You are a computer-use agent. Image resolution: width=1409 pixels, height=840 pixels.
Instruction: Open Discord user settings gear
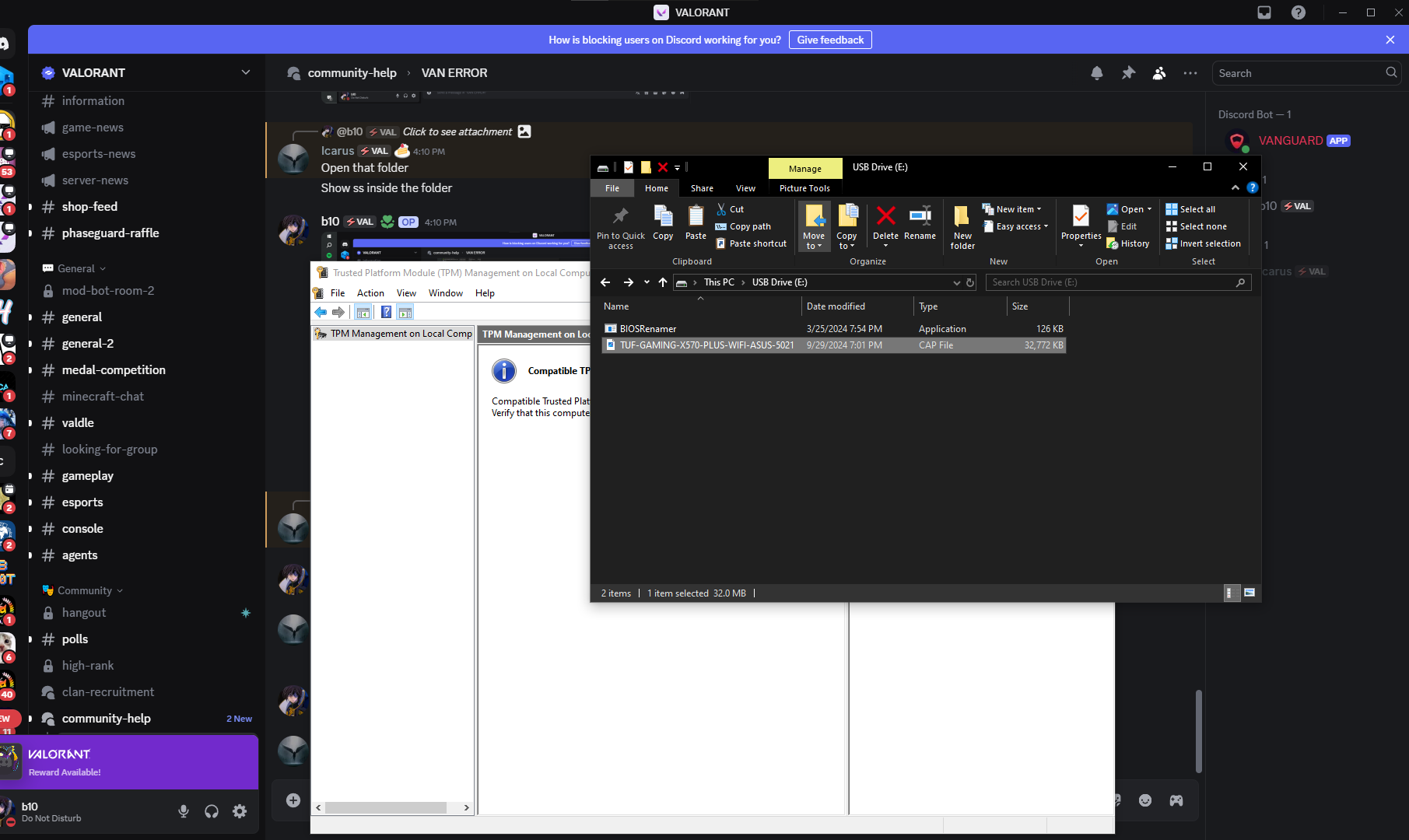pos(240,811)
